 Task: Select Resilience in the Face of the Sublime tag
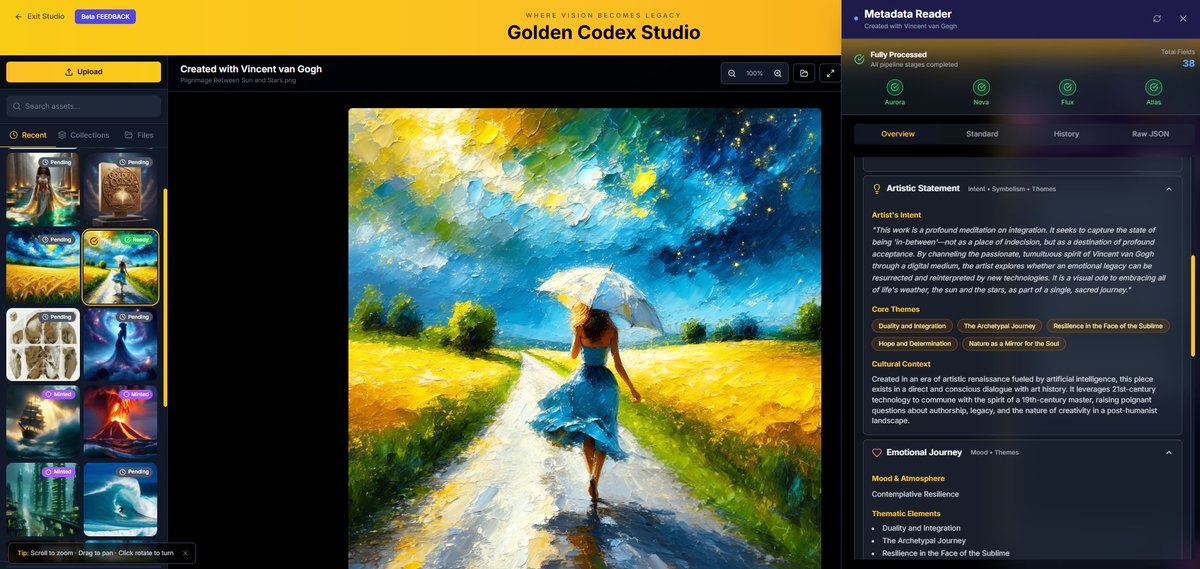pyautogui.click(x=1108, y=326)
